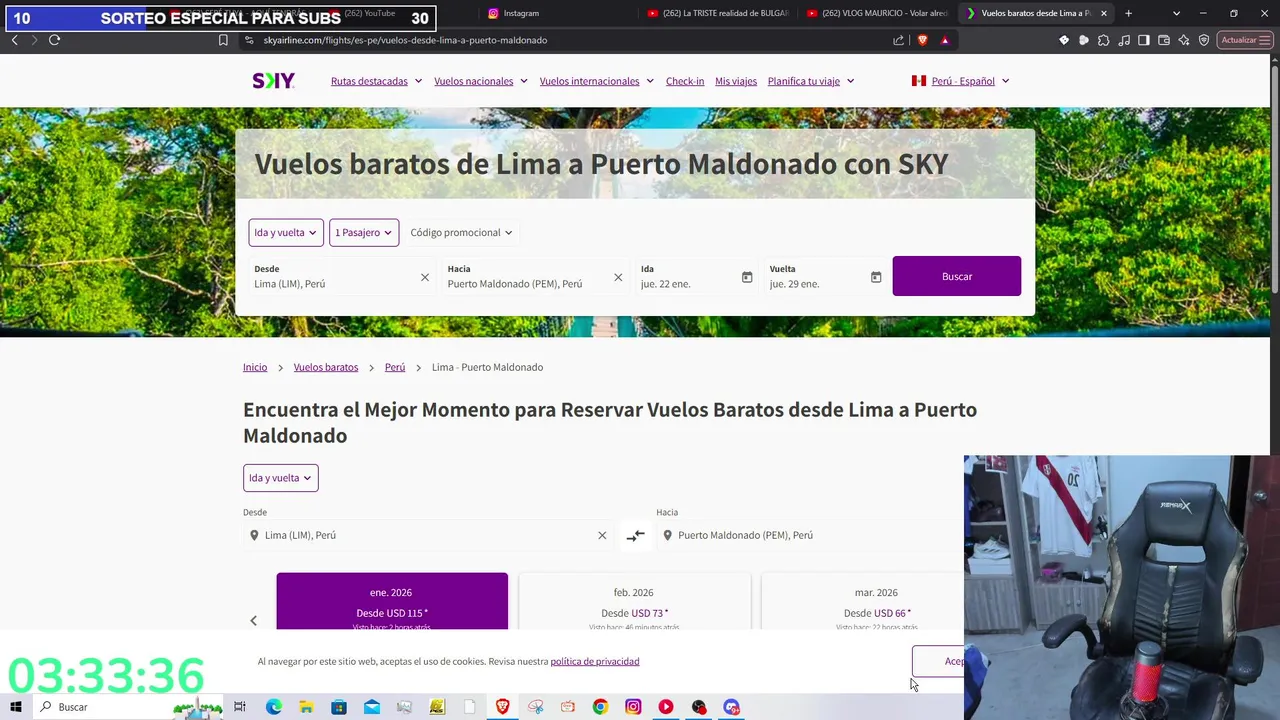Image resolution: width=1280 pixels, height=720 pixels.
Task: Open the 1 Pasajero dropdown
Action: (x=363, y=233)
